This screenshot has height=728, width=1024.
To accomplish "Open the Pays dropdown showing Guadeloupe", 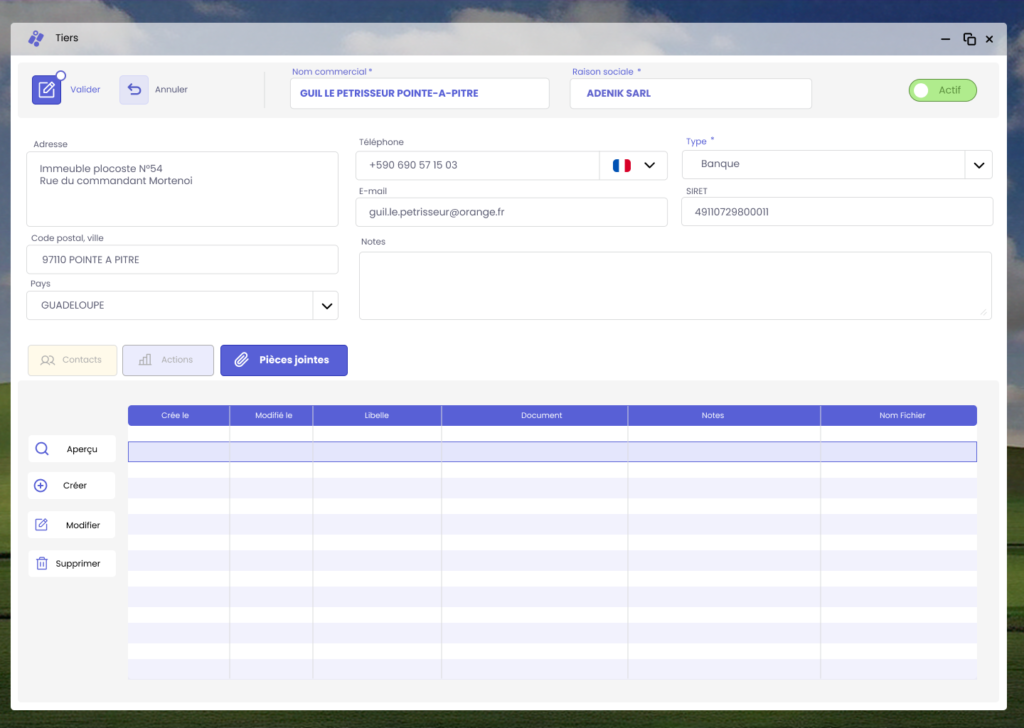I will (325, 306).
